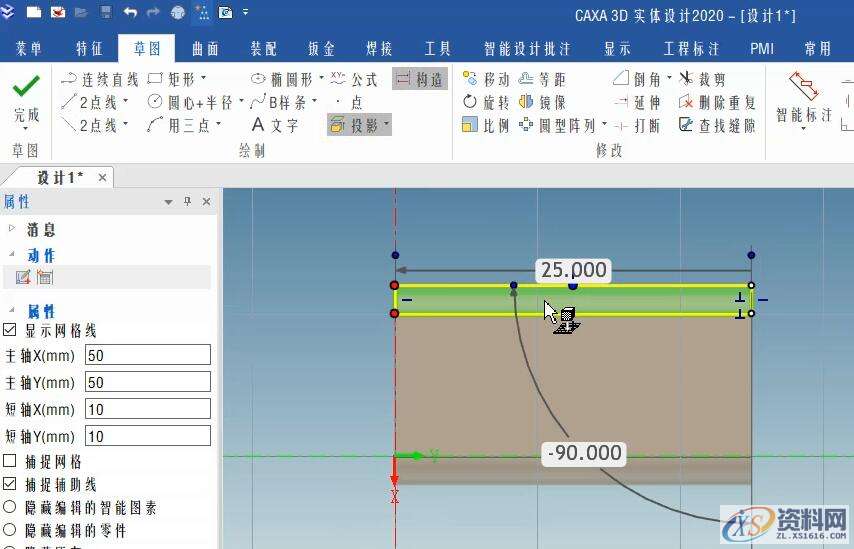Open the 投影 dropdown arrow
Viewport: 854px width, 549px height.
(386, 125)
